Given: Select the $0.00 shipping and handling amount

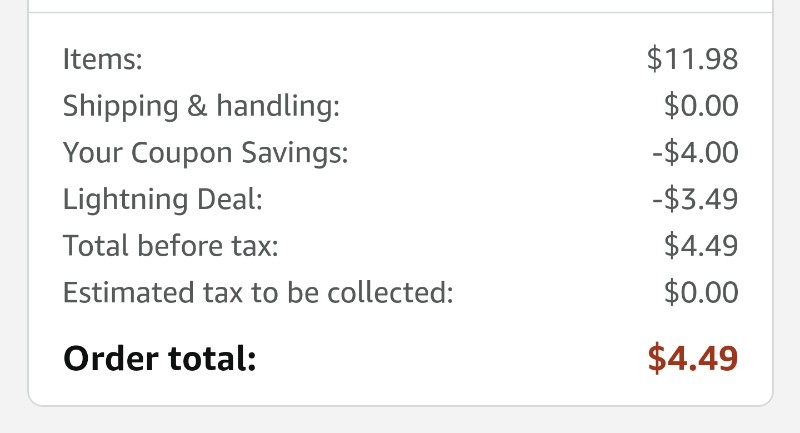Looking at the screenshot, I should (x=701, y=106).
